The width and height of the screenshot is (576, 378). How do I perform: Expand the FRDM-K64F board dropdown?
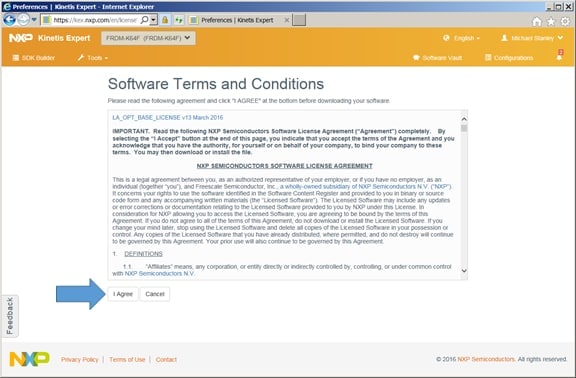pos(148,38)
